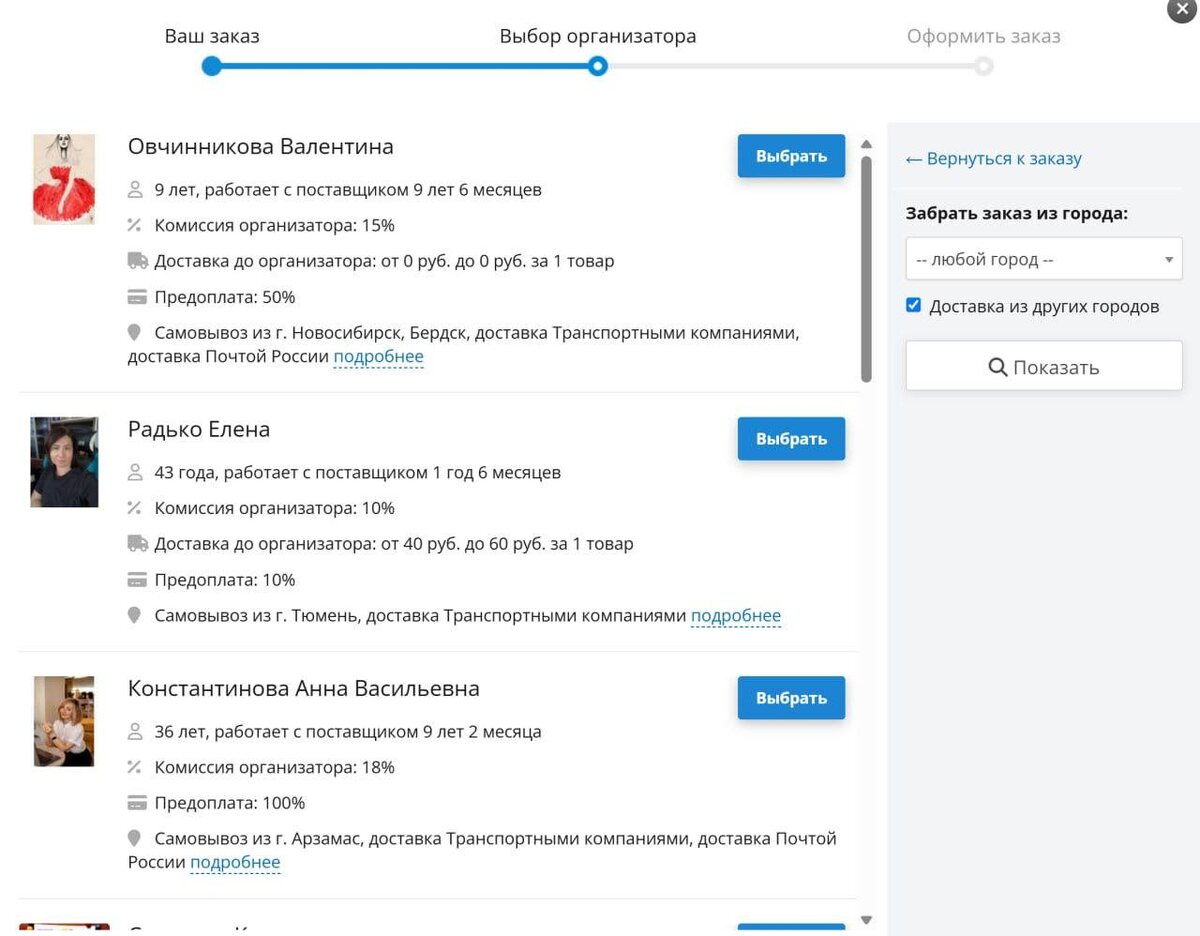Choose Константинова Анна Васильевна with Выбрать
The height and width of the screenshot is (936, 1200).
(x=791, y=698)
